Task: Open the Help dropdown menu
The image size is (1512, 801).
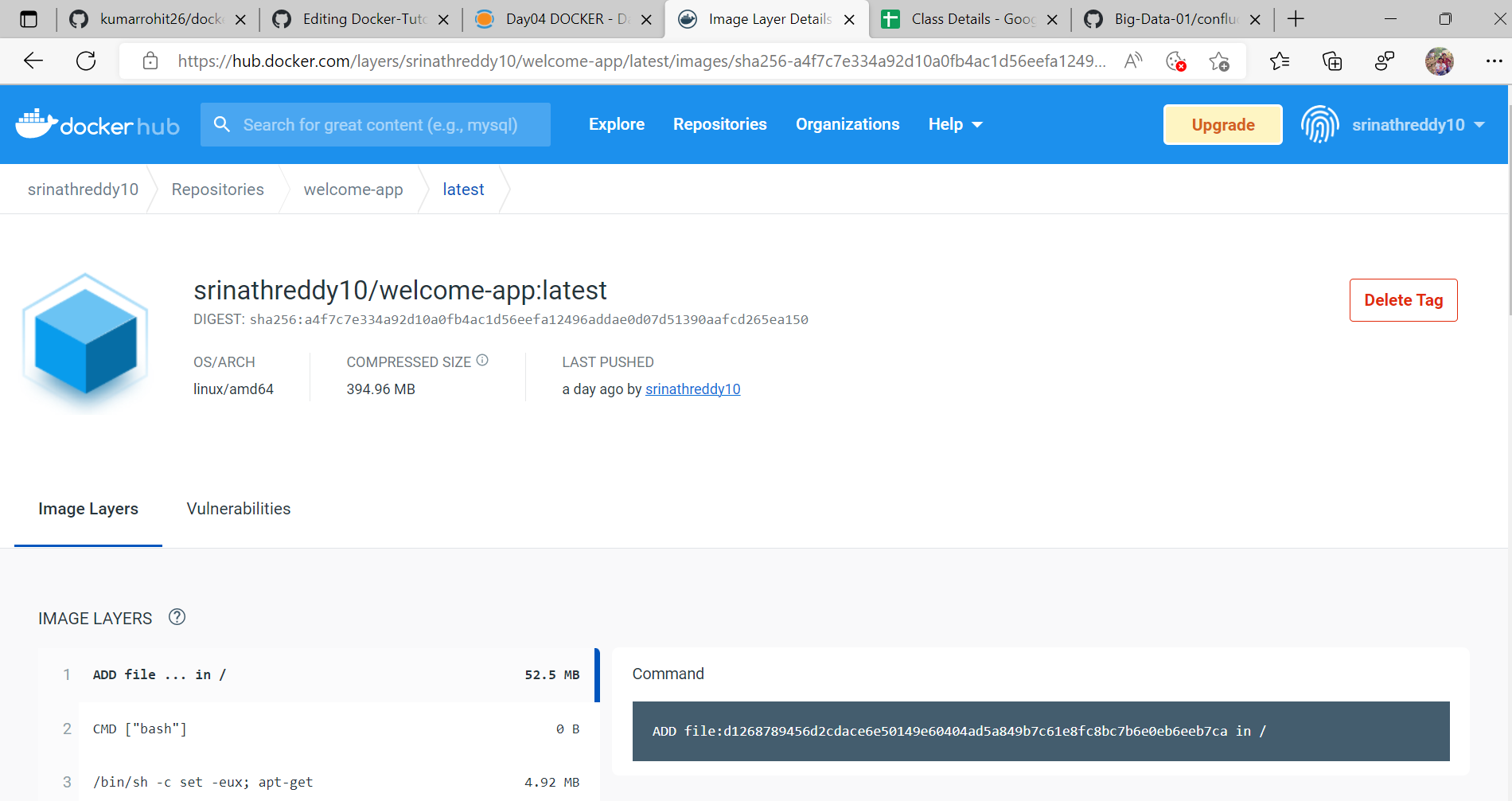Action: (x=954, y=124)
